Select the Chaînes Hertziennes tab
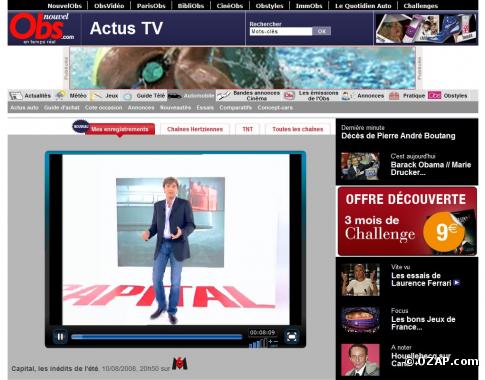The width and height of the screenshot is (485, 380). pyautogui.click(x=195, y=129)
